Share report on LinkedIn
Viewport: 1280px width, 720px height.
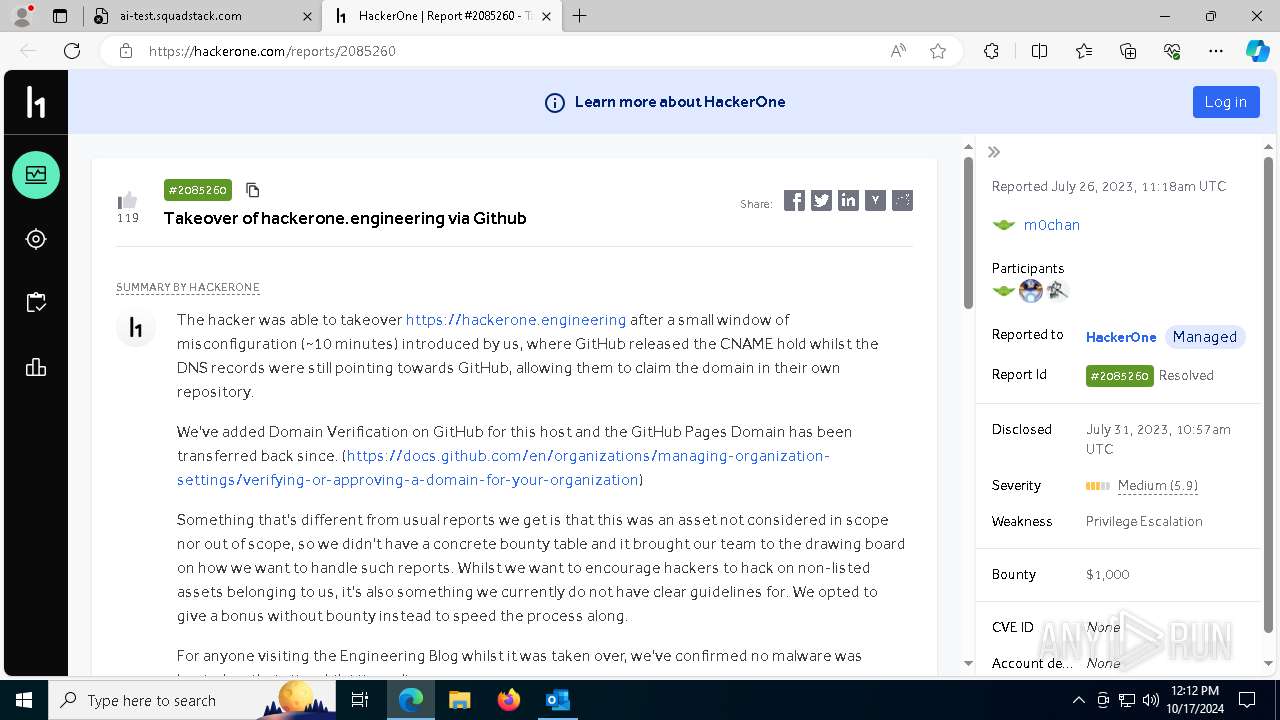tap(848, 201)
